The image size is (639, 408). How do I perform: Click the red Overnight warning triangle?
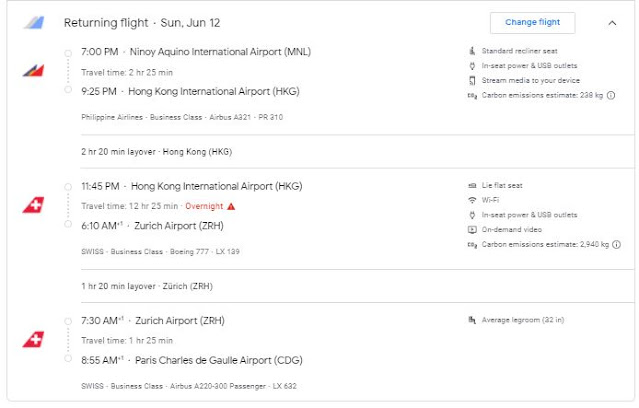tap(231, 206)
